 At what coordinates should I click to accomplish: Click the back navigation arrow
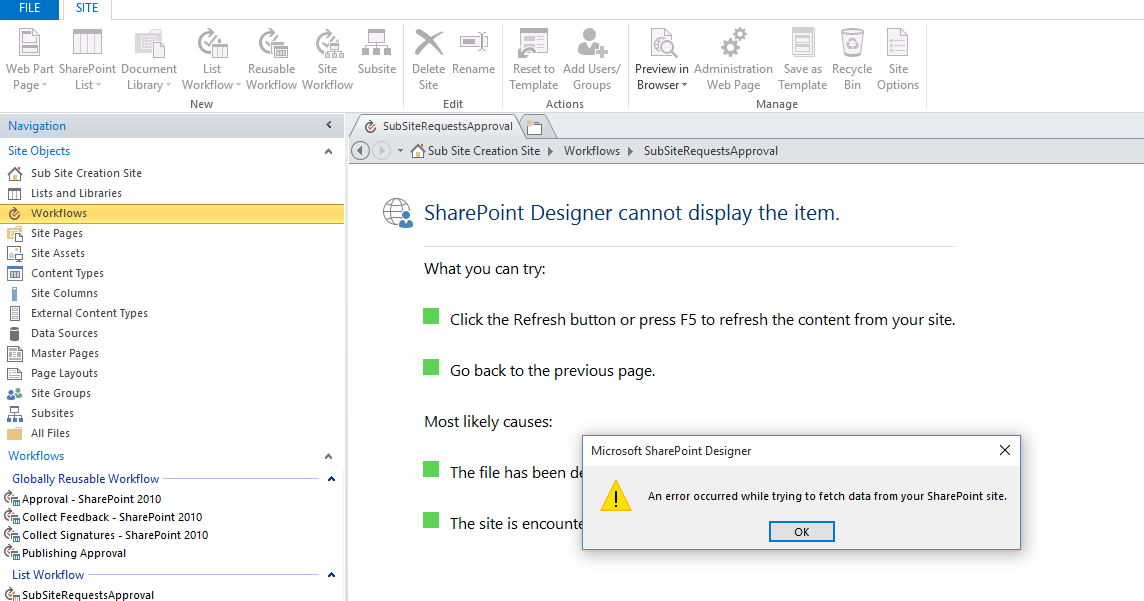pos(360,149)
